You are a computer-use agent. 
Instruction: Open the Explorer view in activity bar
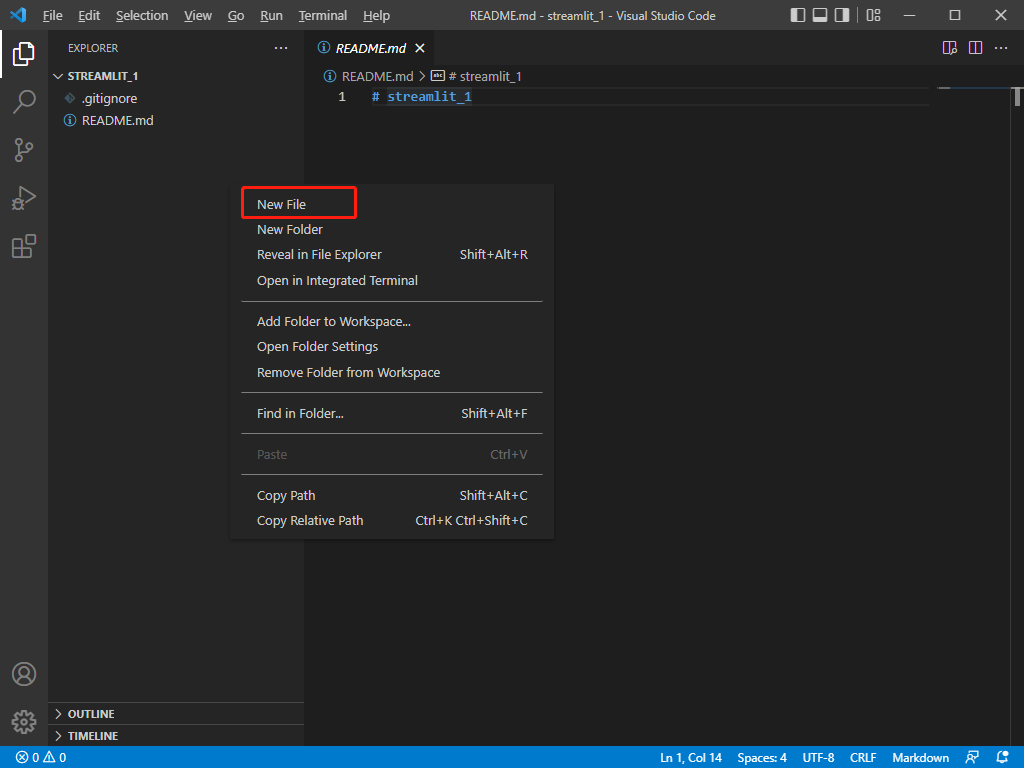tap(24, 54)
